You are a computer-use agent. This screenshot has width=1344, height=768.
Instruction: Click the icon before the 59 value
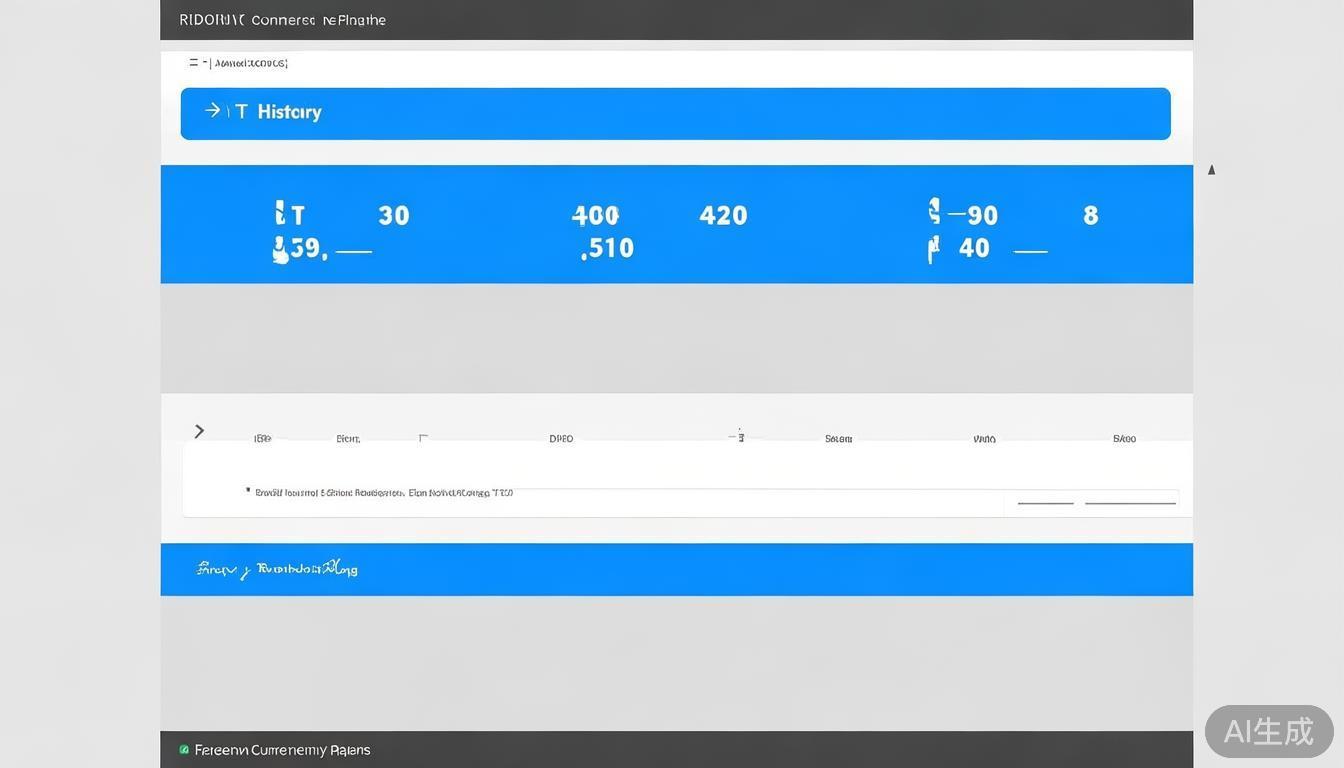click(x=280, y=249)
